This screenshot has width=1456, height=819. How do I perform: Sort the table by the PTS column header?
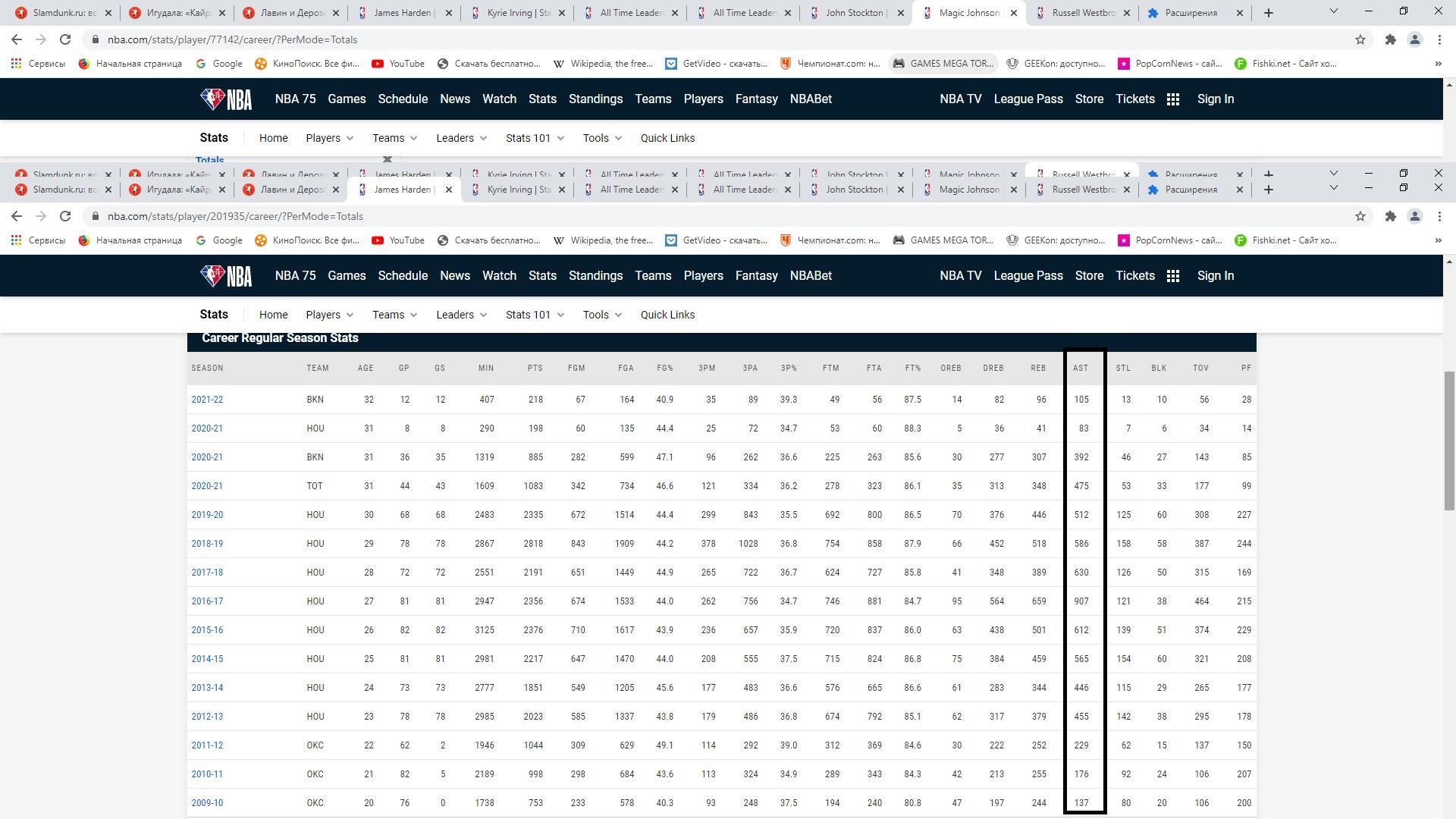535,368
